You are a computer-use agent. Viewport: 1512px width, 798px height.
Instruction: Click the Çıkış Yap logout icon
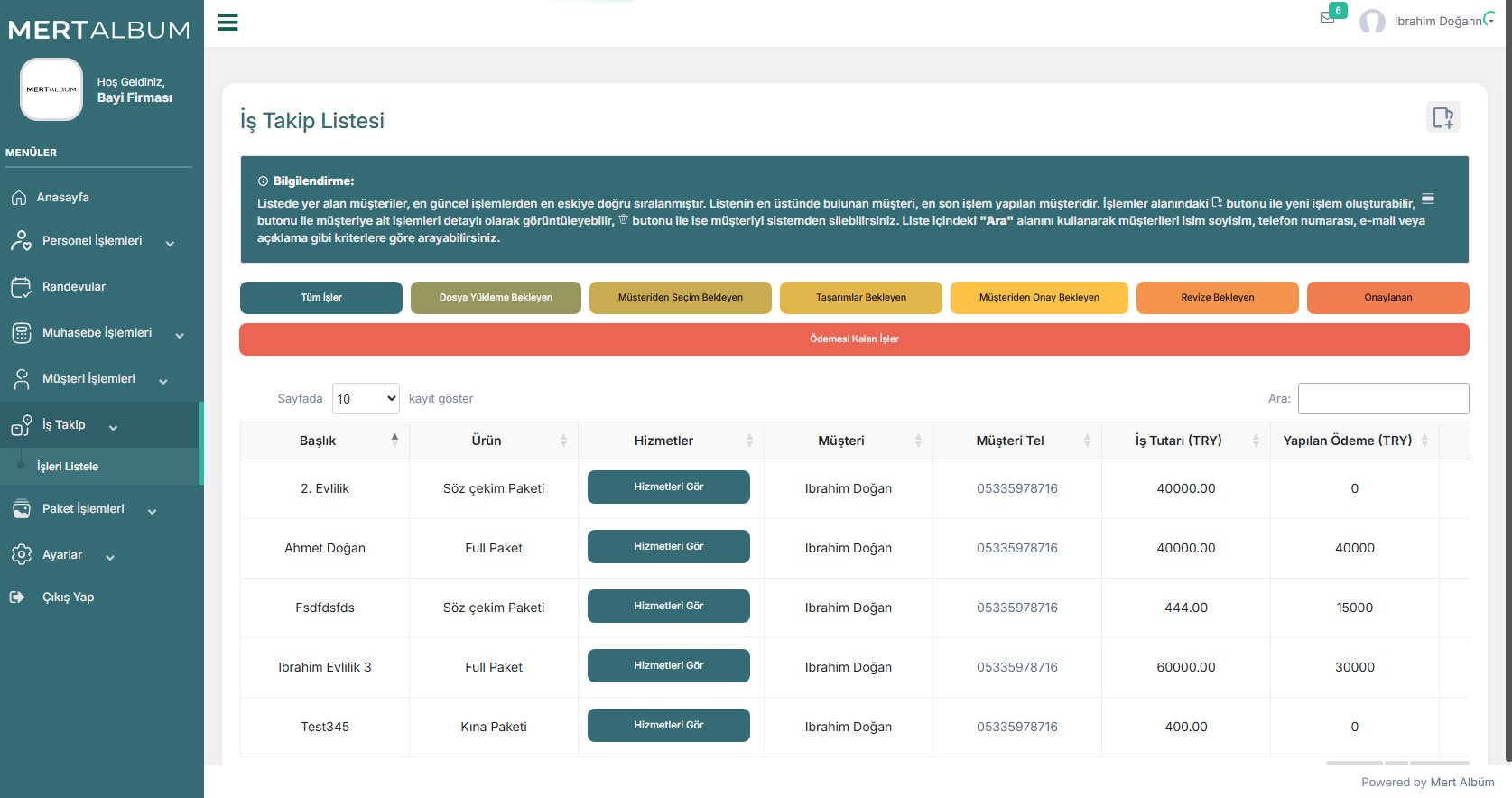tap(17, 597)
